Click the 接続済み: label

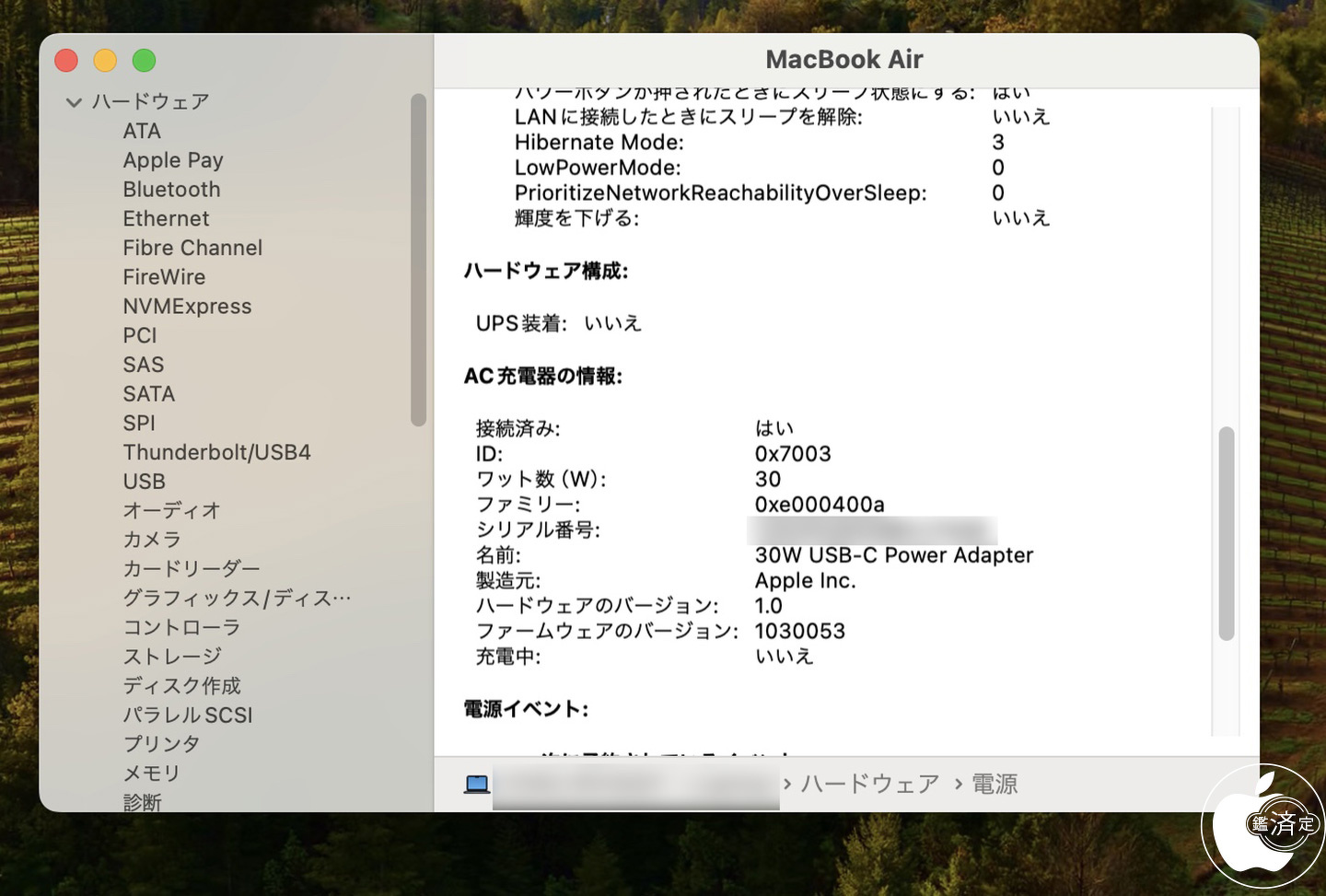click(518, 429)
